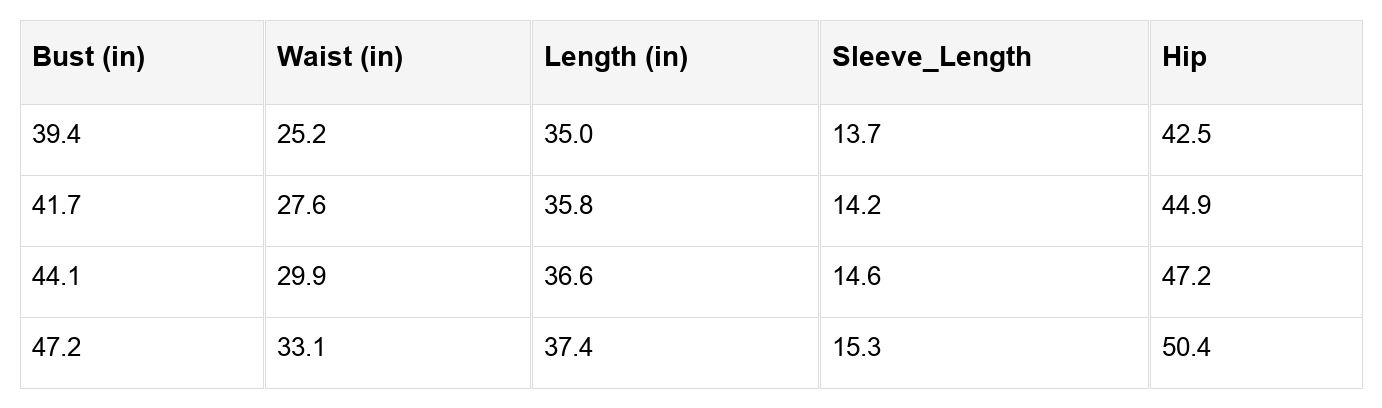Click waist value 27.6
Screen dimensions: 1382x408
pos(301,206)
